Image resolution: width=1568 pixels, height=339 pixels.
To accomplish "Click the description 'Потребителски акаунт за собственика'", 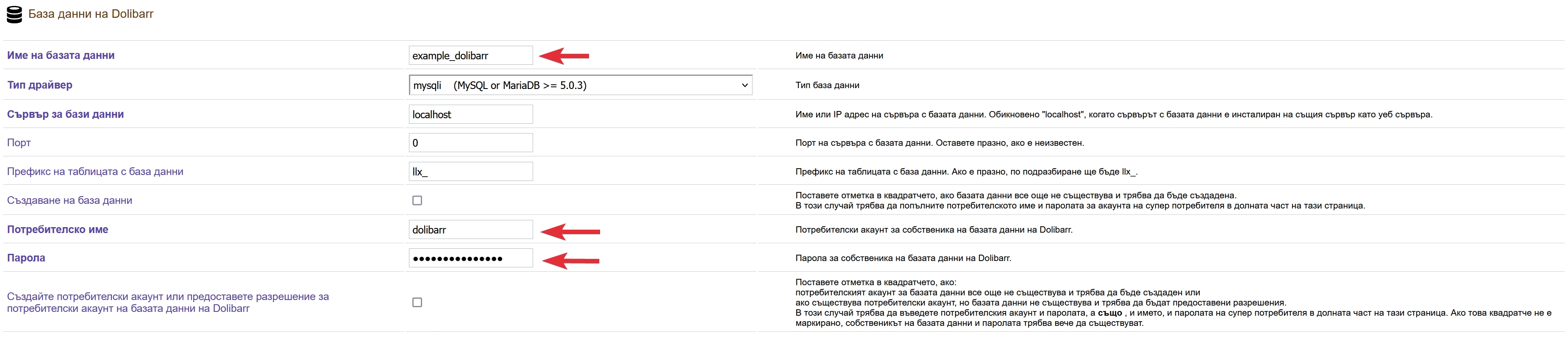I will (934, 229).
